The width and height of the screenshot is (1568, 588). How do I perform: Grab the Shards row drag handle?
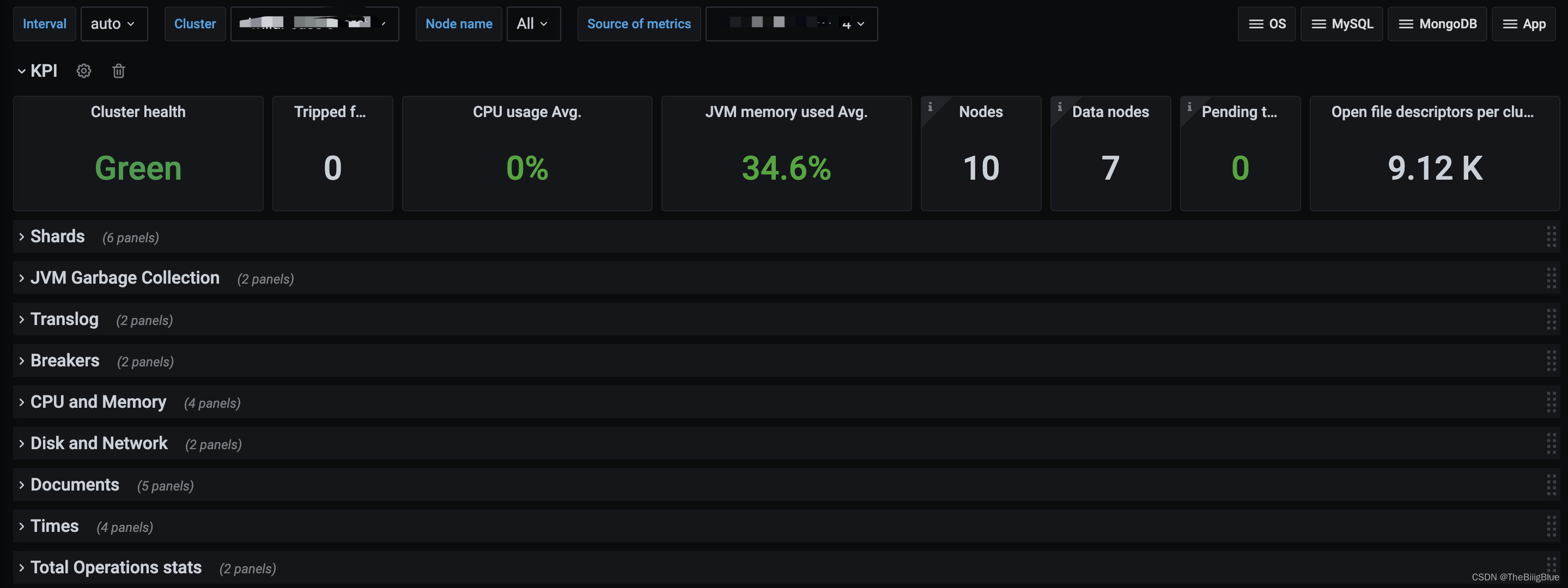pos(1551,236)
